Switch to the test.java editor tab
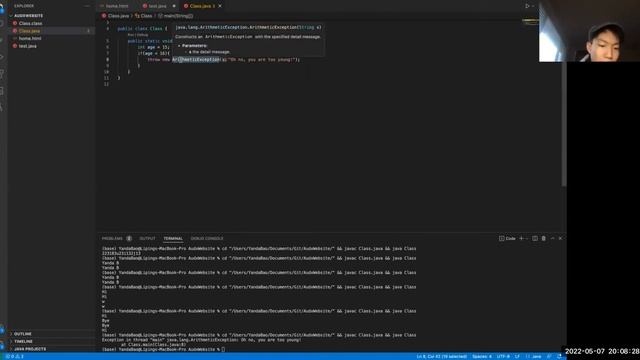Viewport: 640px width, 360px height. click(x=158, y=6)
